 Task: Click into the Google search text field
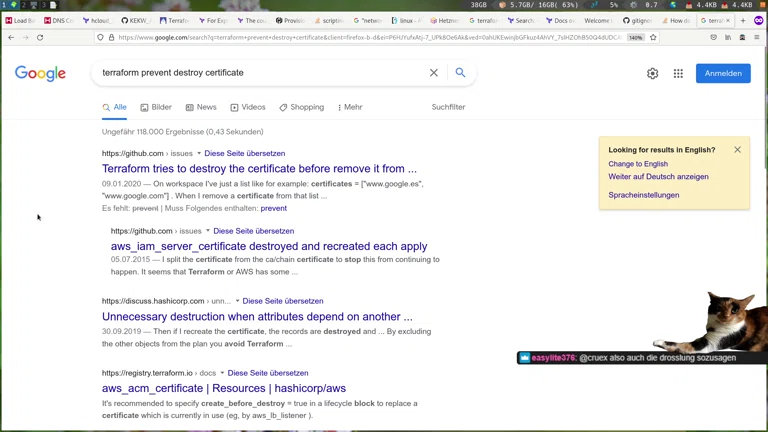[x=260, y=73]
